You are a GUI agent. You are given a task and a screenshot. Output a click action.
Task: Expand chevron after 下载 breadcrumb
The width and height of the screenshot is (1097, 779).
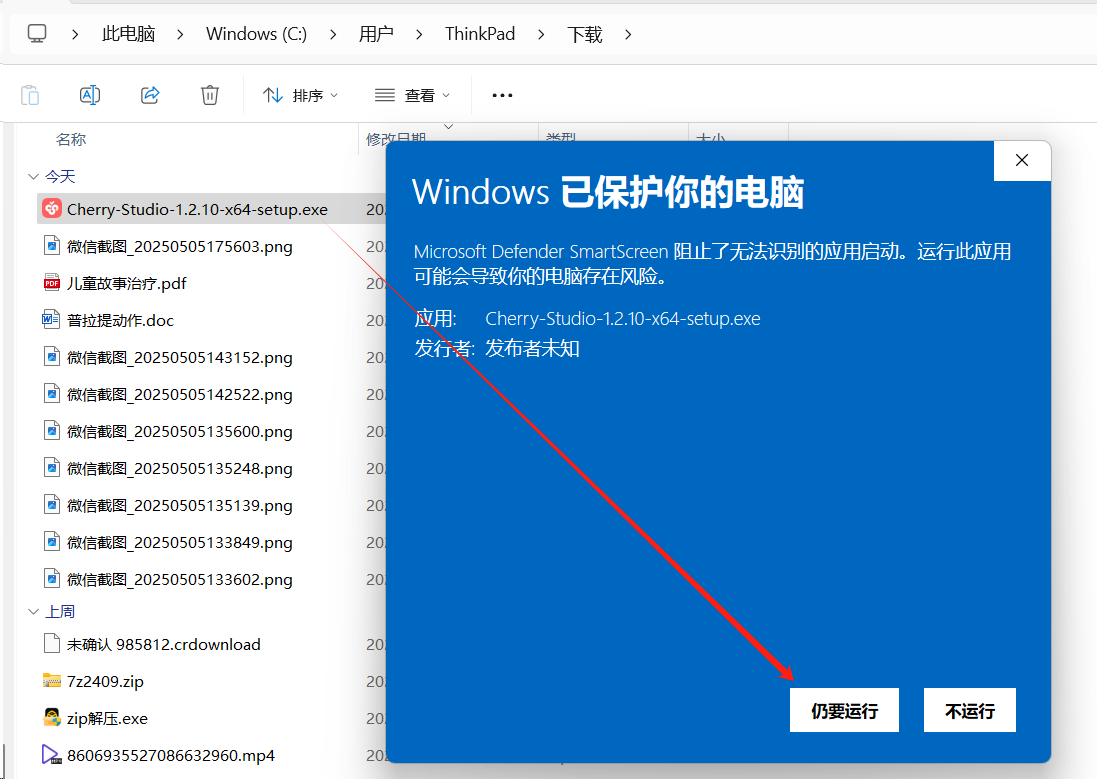point(628,34)
